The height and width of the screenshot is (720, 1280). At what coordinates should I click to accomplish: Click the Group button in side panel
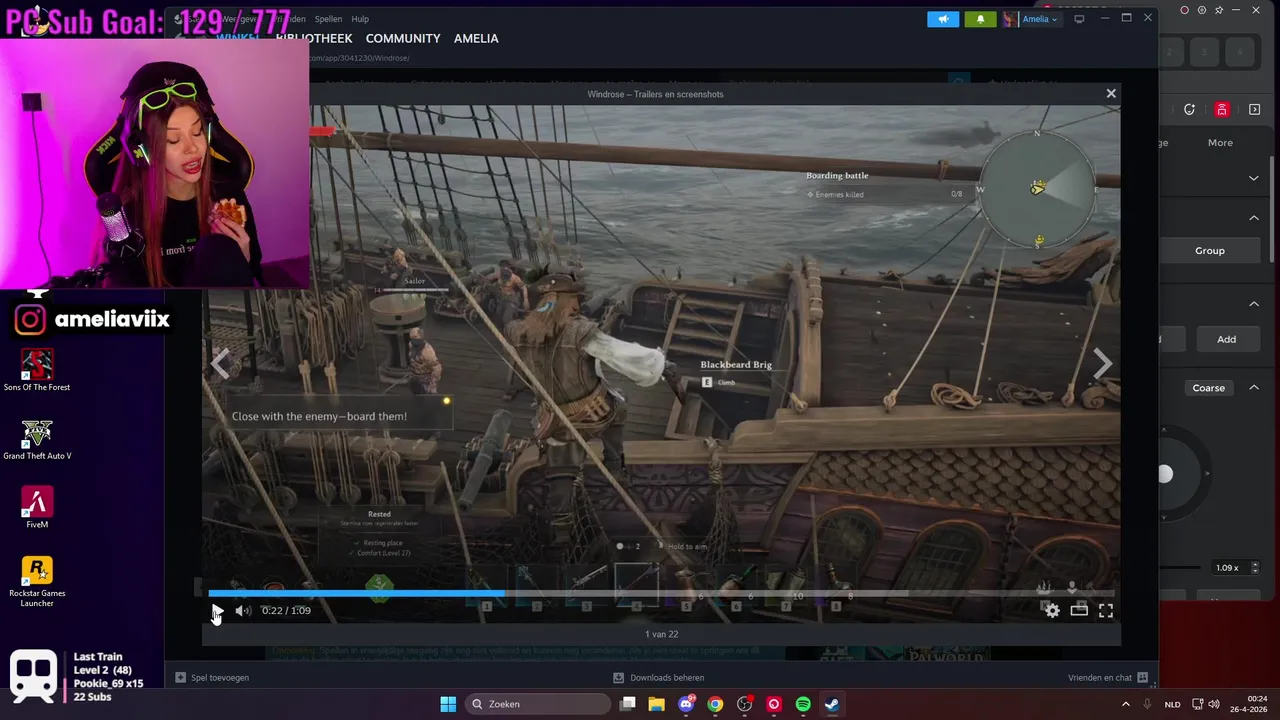click(1209, 250)
